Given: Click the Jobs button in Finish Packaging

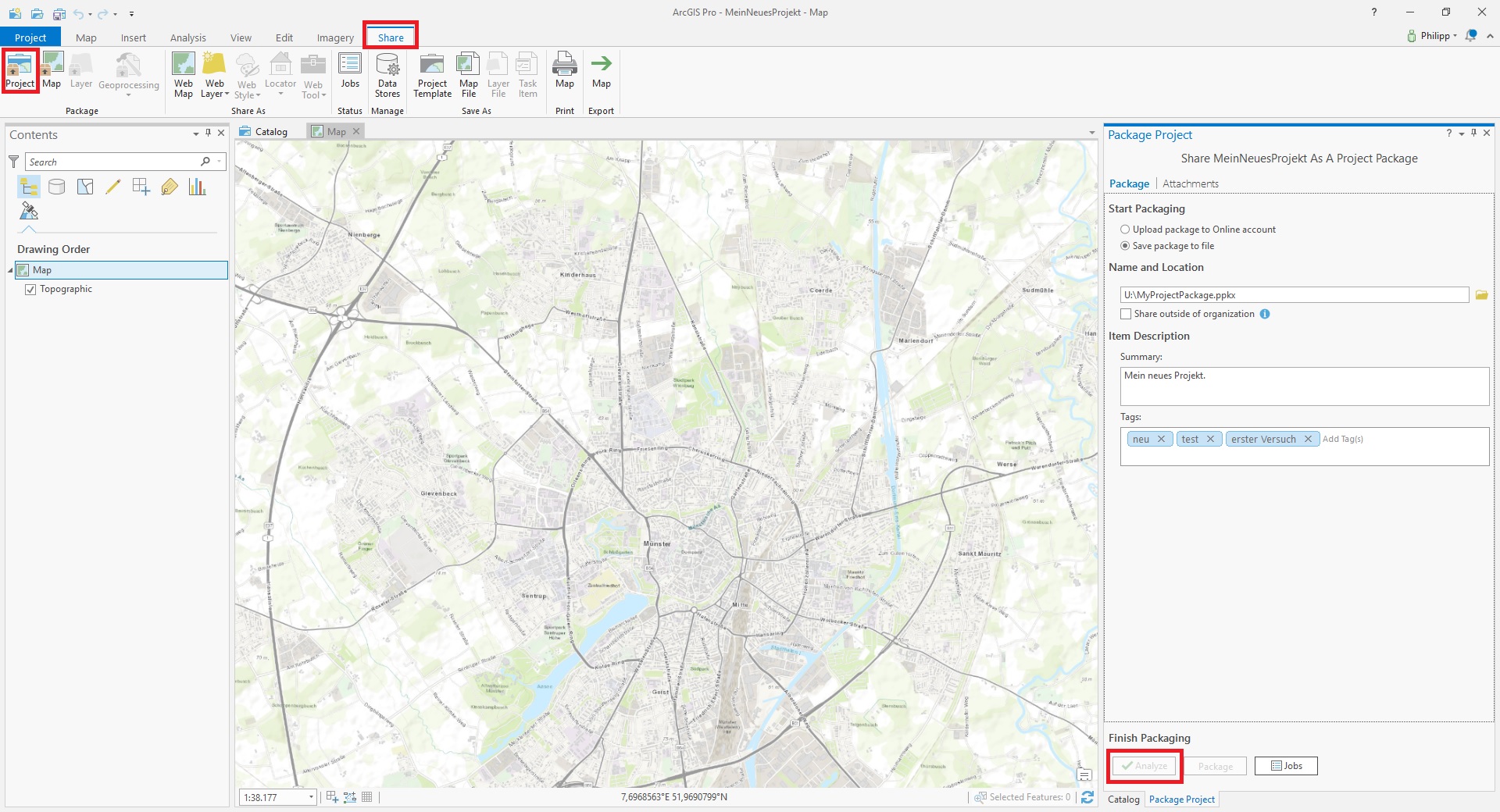Looking at the screenshot, I should [1286, 766].
